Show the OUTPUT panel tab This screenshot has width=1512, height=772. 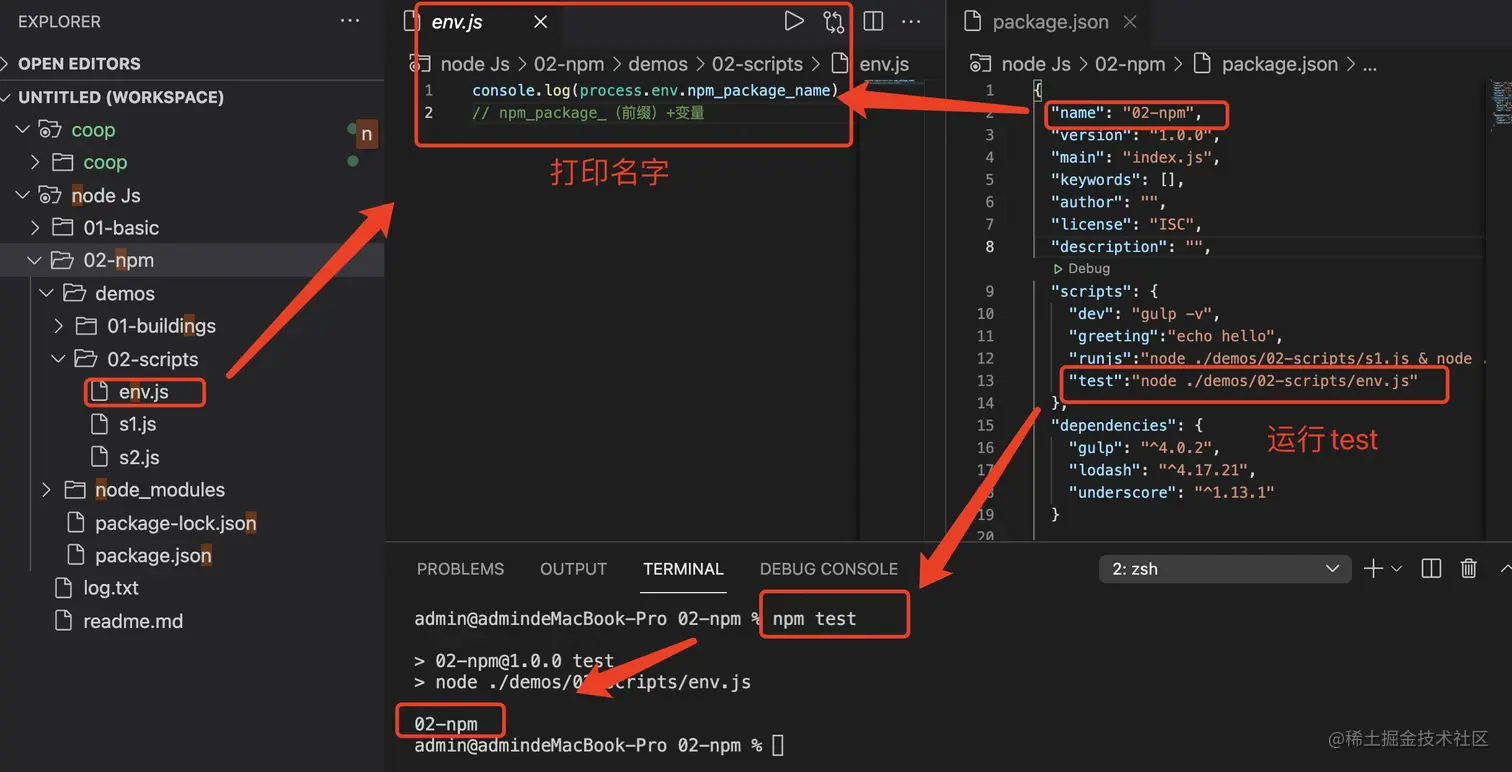[x=573, y=569]
